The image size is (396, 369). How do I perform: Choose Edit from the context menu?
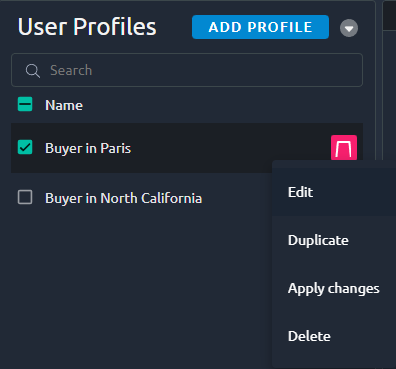(x=334, y=192)
